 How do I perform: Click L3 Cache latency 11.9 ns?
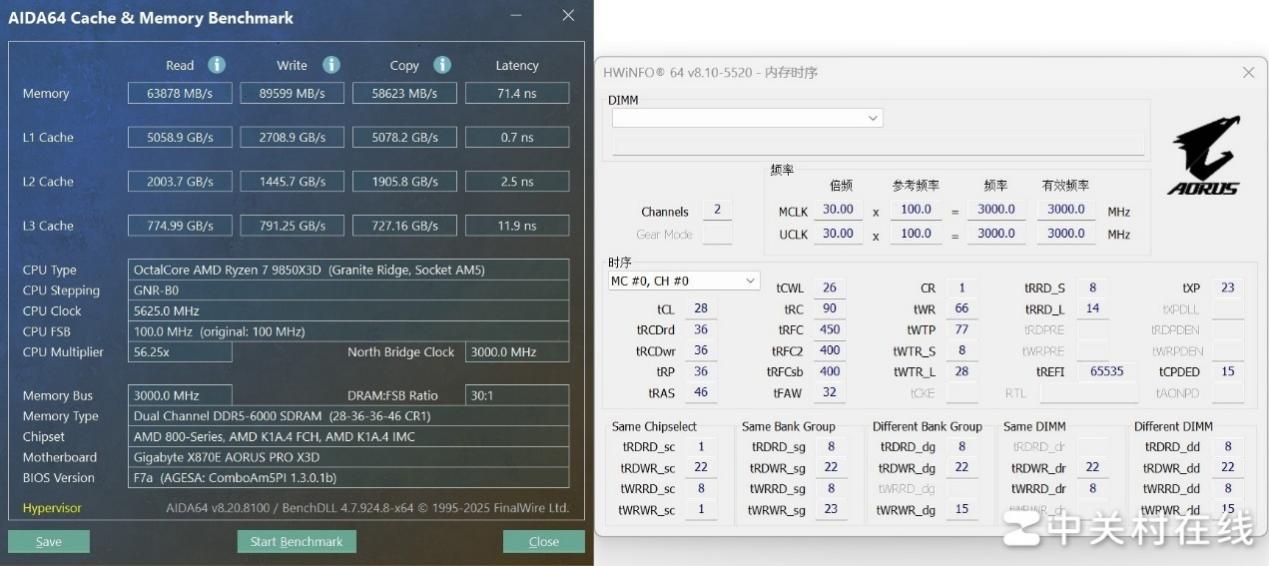pos(517,225)
